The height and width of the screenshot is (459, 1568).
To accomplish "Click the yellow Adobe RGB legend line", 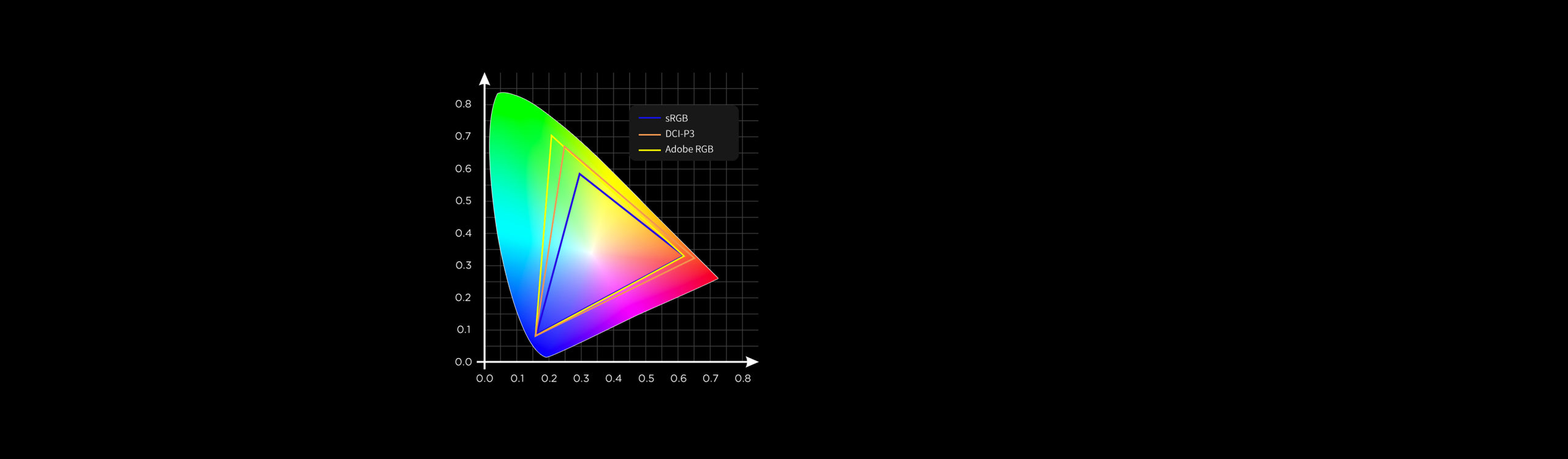I will tap(649, 150).
